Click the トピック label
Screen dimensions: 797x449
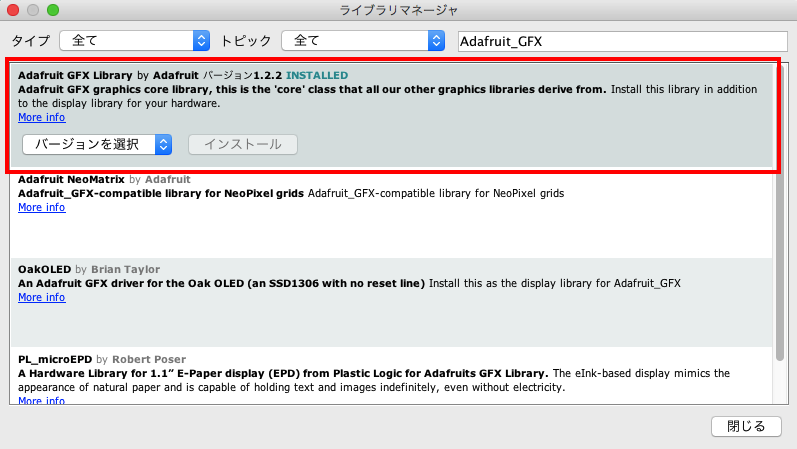click(246, 41)
